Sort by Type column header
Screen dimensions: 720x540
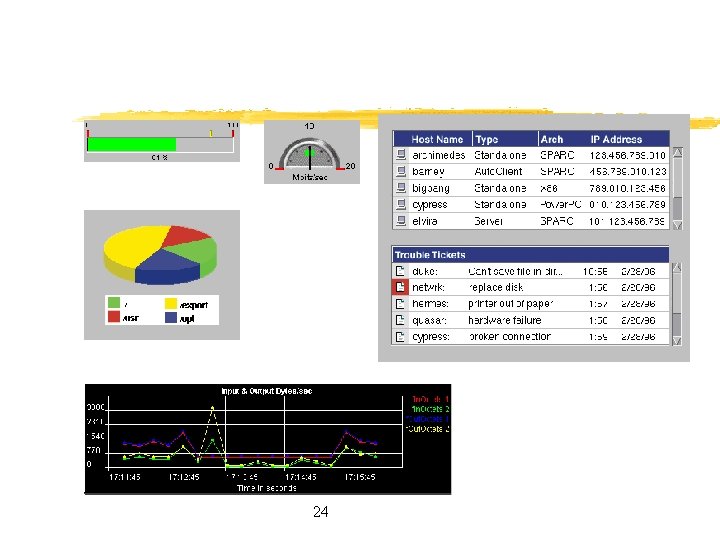[x=487, y=139]
